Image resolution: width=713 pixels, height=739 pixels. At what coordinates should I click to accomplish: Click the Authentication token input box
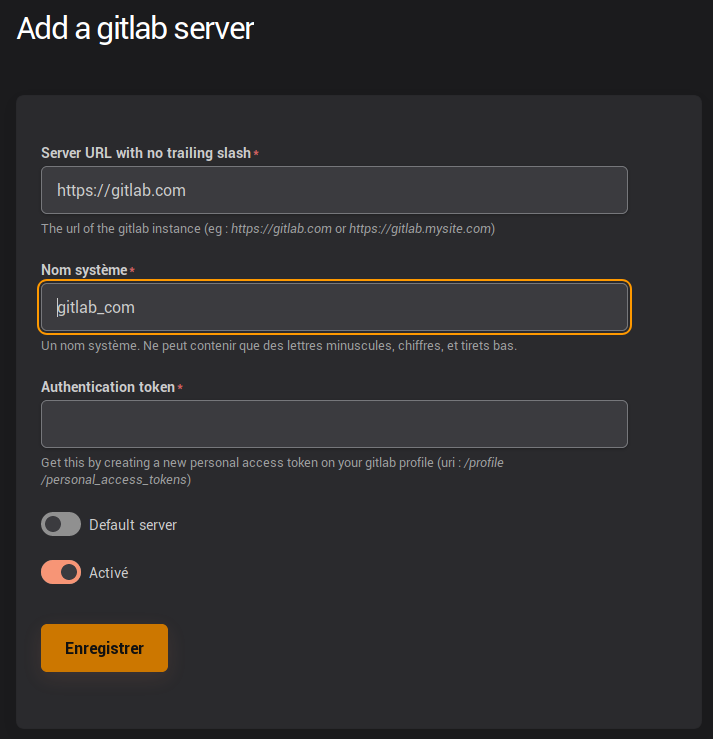pyautogui.click(x=334, y=424)
